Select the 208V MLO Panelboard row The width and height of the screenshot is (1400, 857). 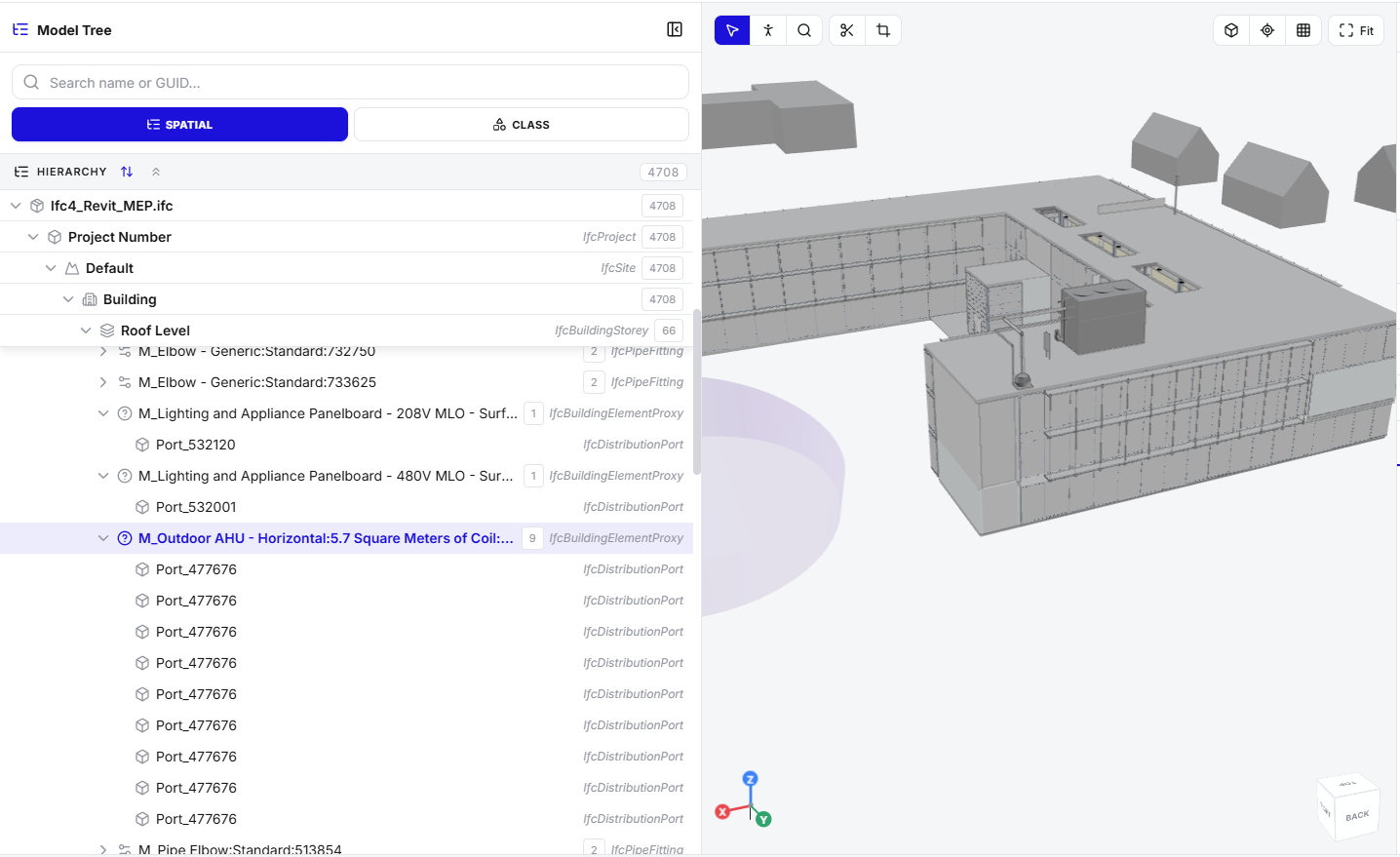click(346, 413)
